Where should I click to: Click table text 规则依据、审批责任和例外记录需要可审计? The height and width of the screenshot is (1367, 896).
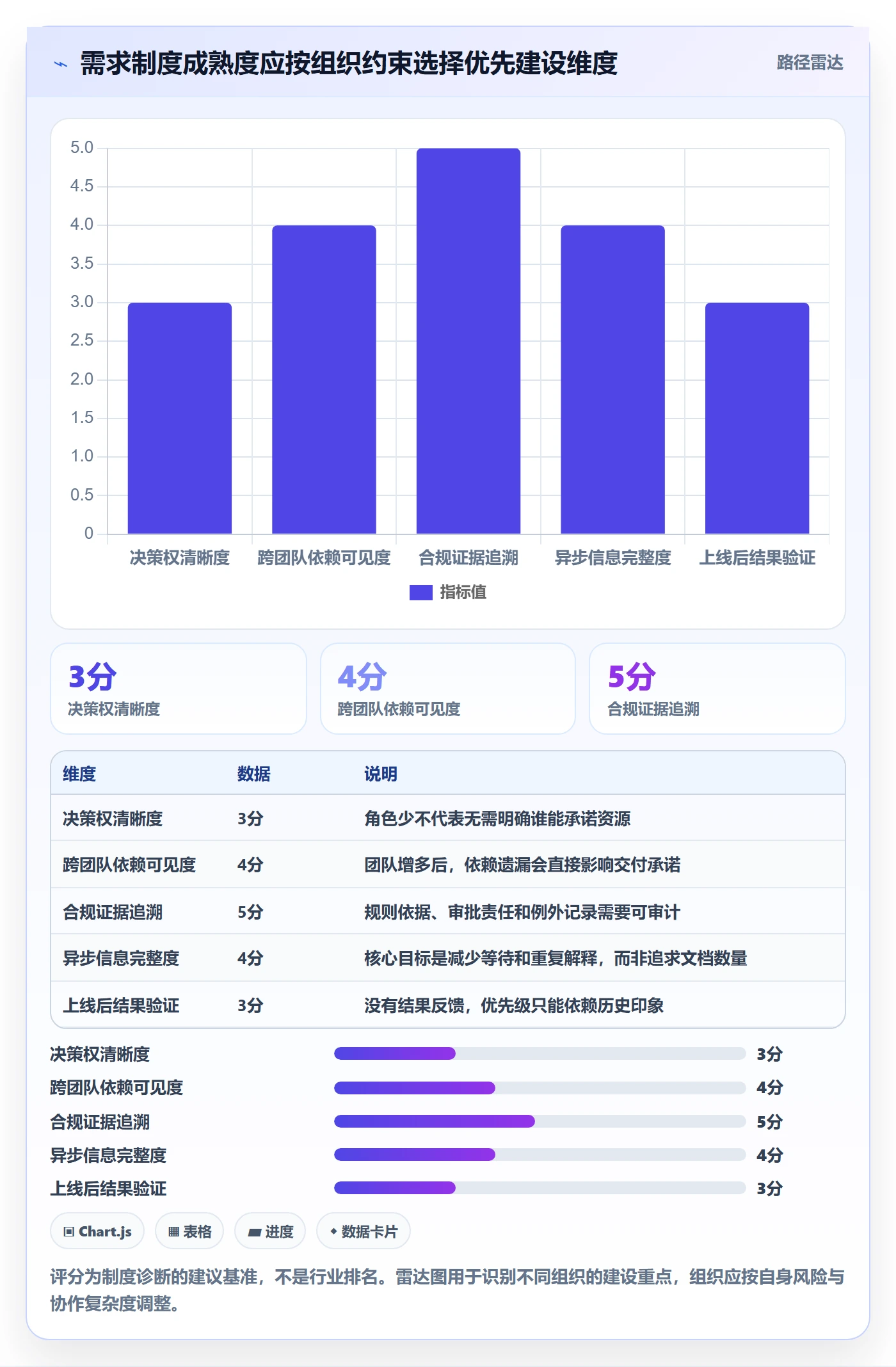click(x=522, y=912)
